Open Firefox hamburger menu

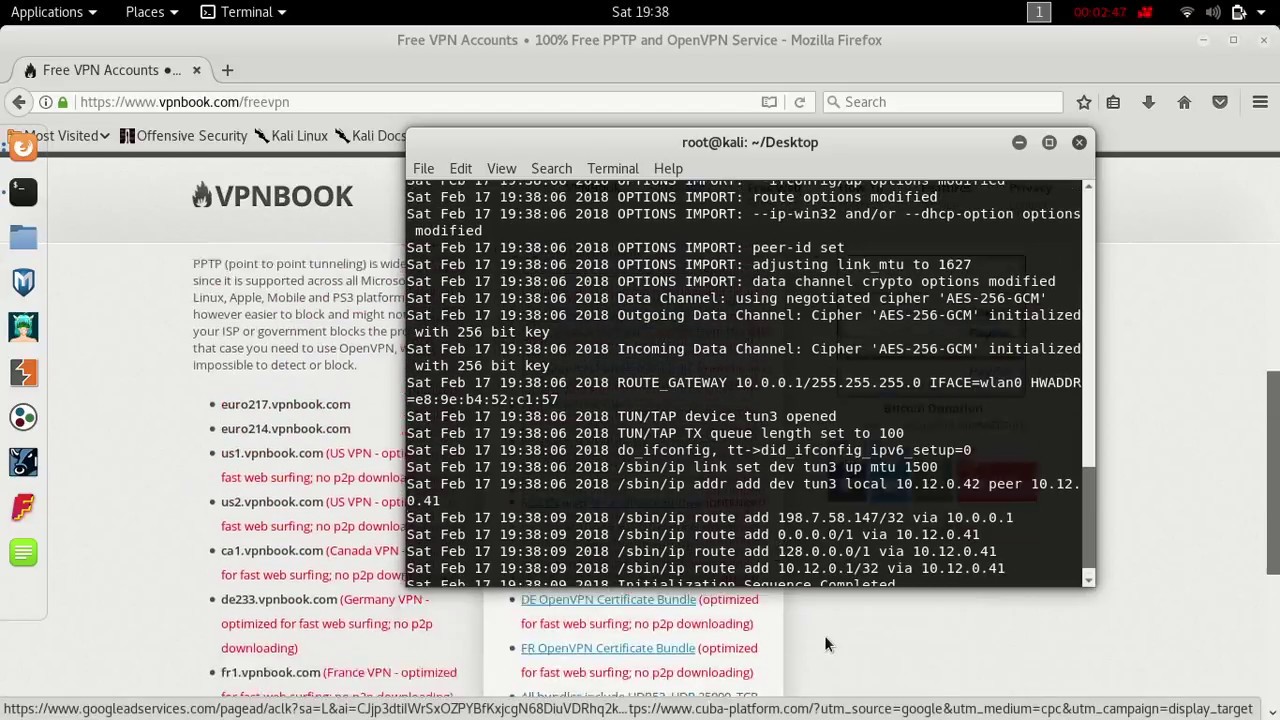coord(1260,102)
